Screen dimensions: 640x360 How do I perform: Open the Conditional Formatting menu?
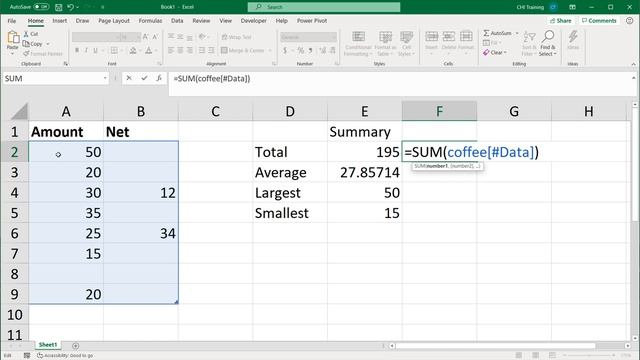pyautogui.click(x=358, y=44)
